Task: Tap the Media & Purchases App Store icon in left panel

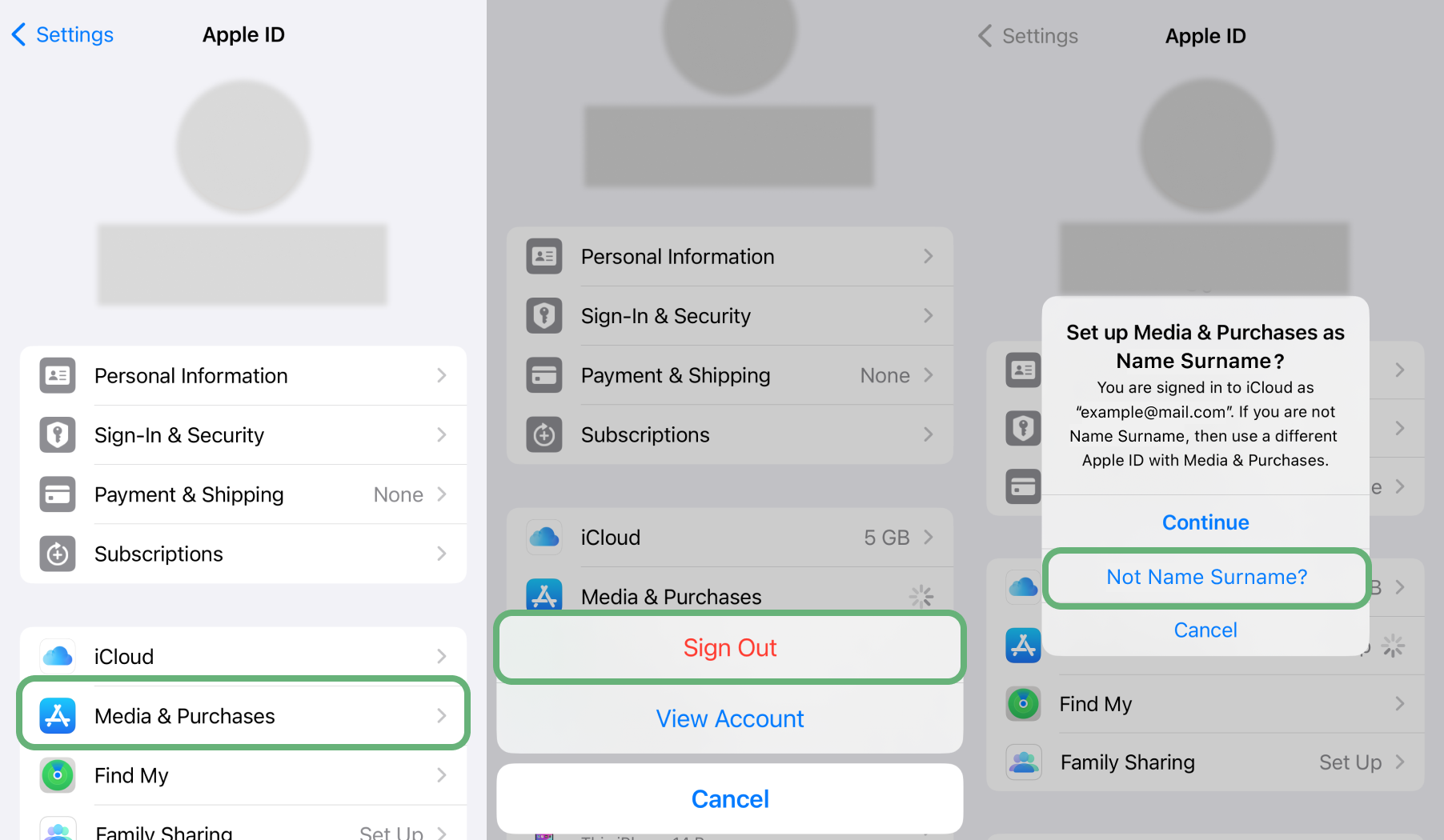Action: pos(58,716)
